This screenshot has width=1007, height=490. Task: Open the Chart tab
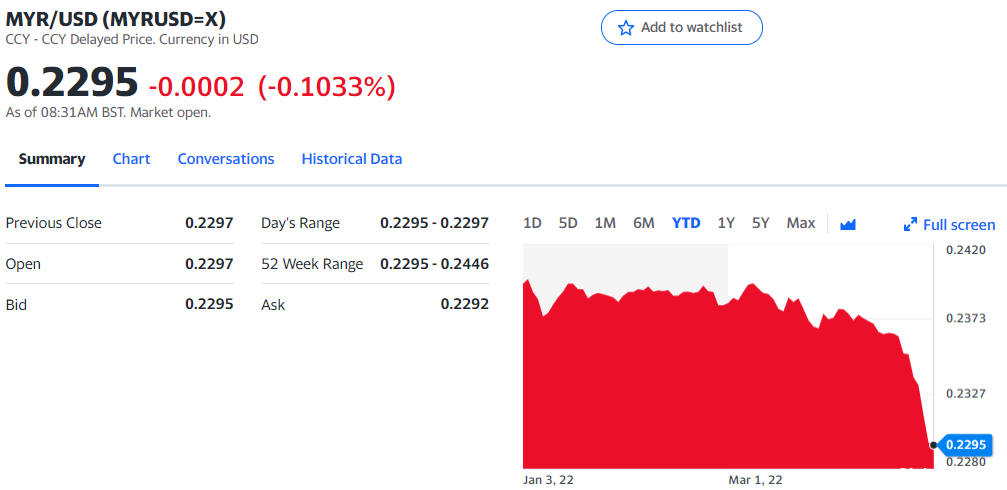(132, 159)
